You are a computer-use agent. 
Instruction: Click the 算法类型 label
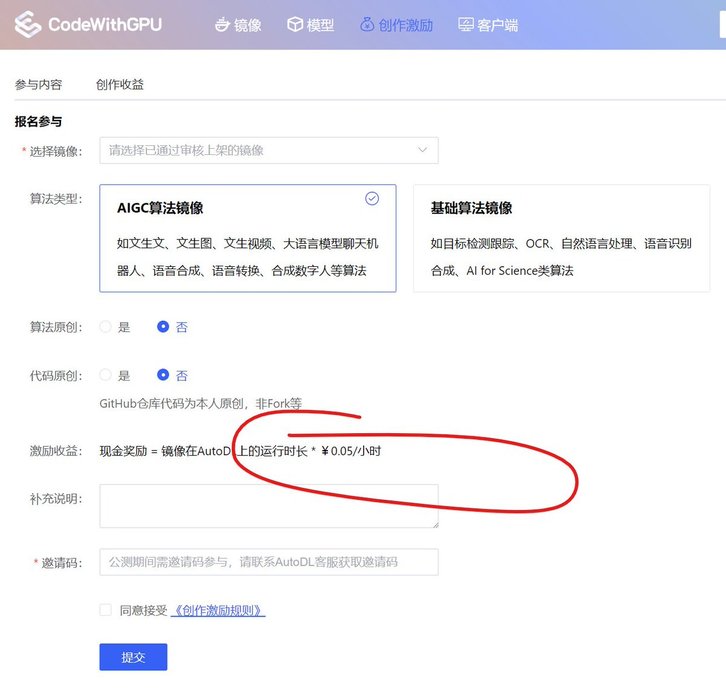point(56,199)
